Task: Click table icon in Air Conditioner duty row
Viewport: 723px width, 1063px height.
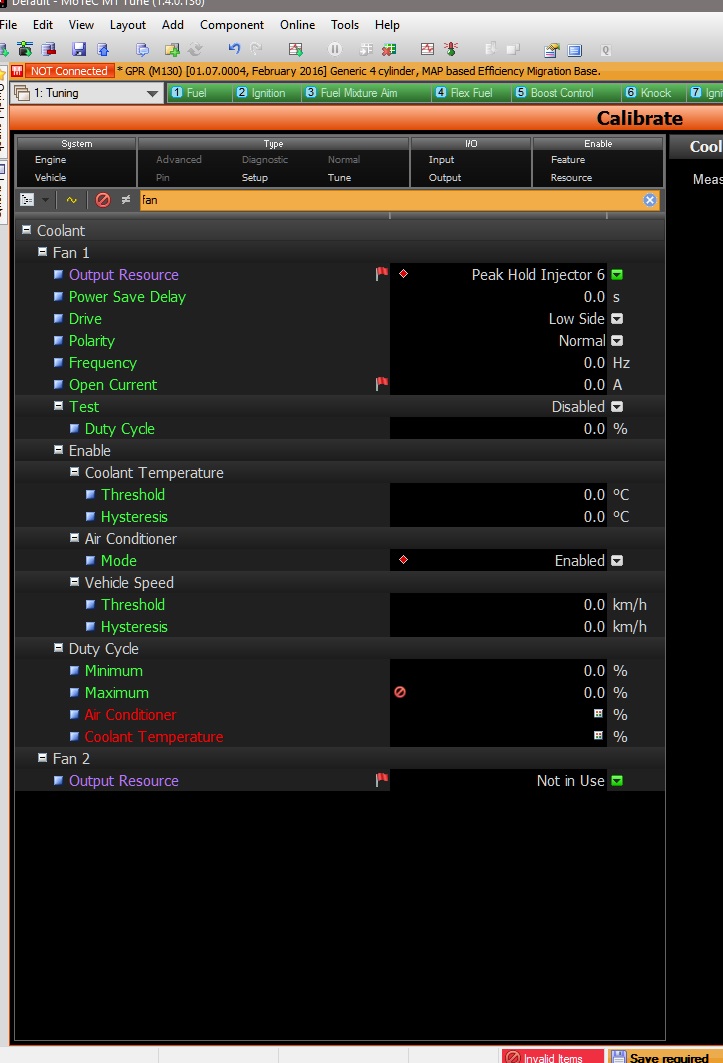Action: (x=598, y=713)
